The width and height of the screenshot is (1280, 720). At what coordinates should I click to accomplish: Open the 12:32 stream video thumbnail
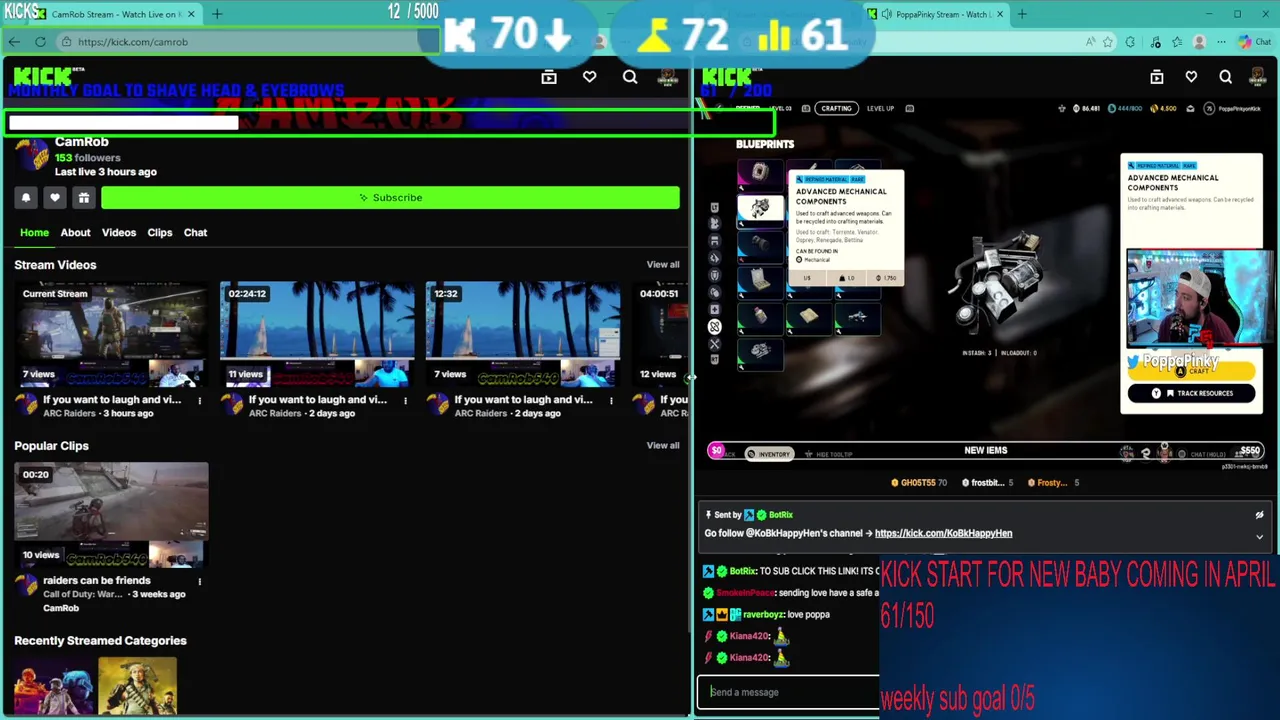coord(523,335)
